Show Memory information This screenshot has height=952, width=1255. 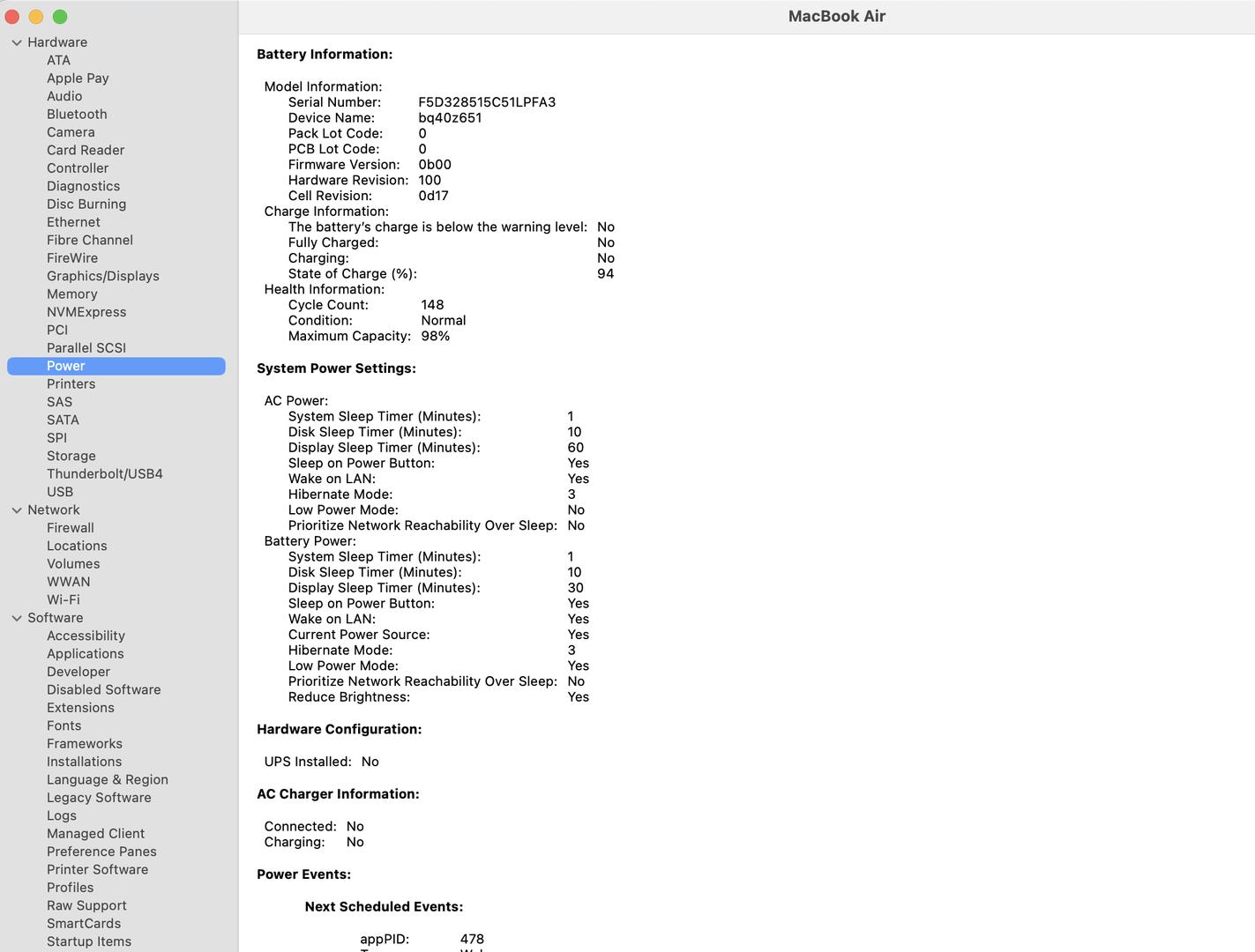point(72,294)
